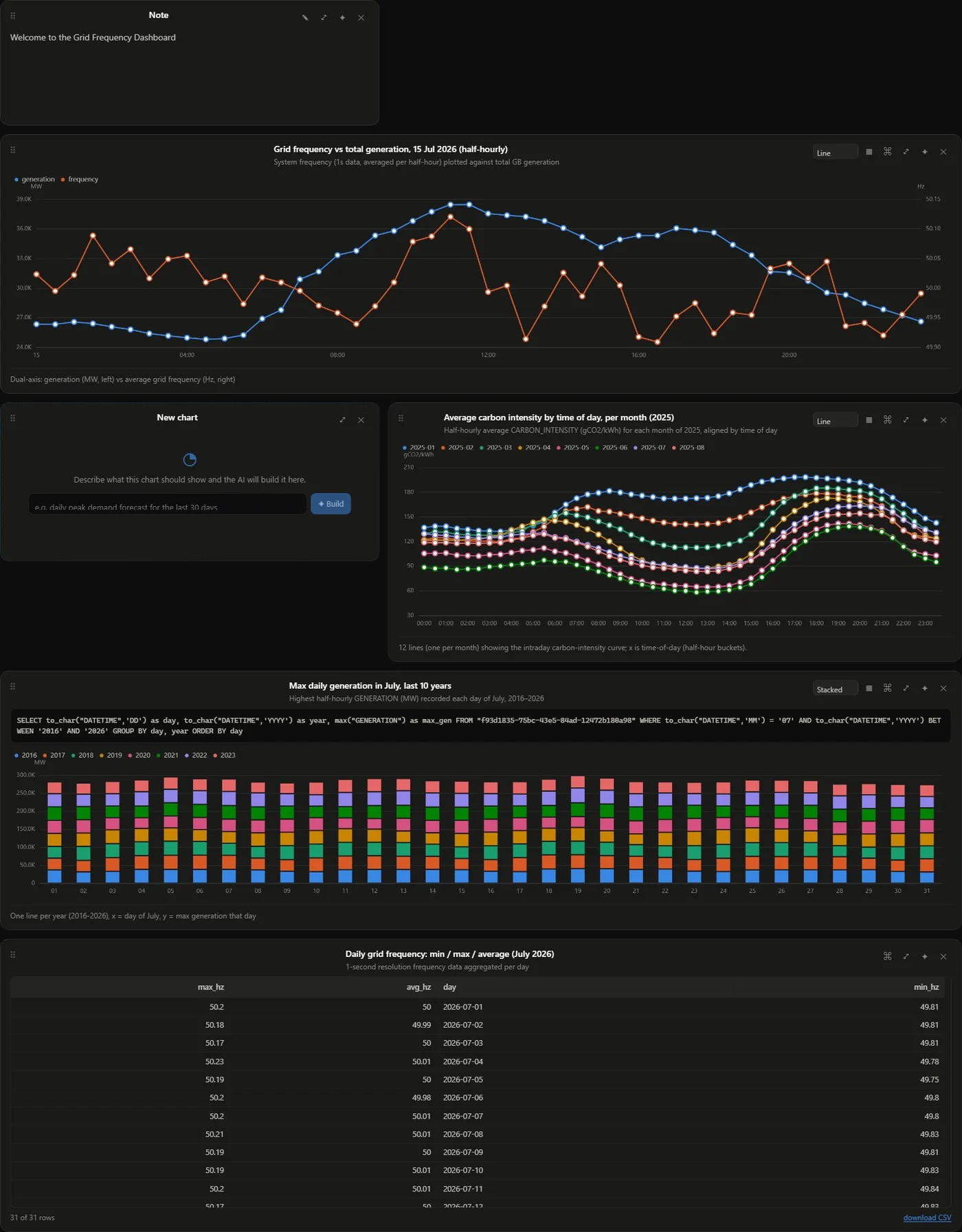Expand Grid frequency vs total generation chart

tap(906, 152)
